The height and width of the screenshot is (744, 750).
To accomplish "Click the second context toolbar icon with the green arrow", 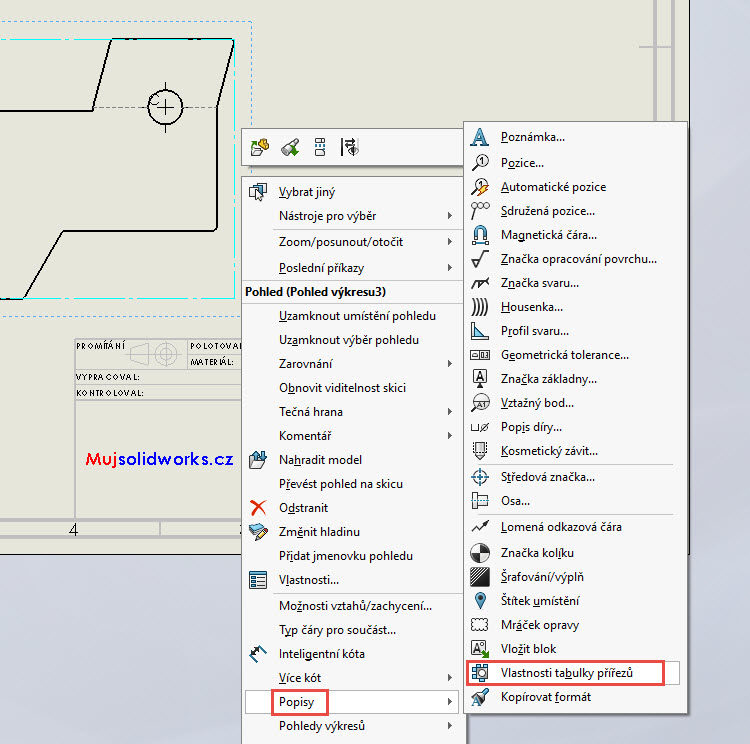I will pyautogui.click(x=290, y=147).
